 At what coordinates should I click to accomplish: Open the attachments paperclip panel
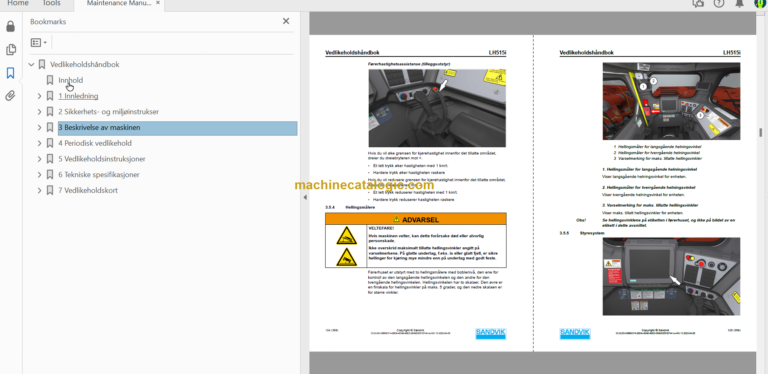[x=10, y=95]
